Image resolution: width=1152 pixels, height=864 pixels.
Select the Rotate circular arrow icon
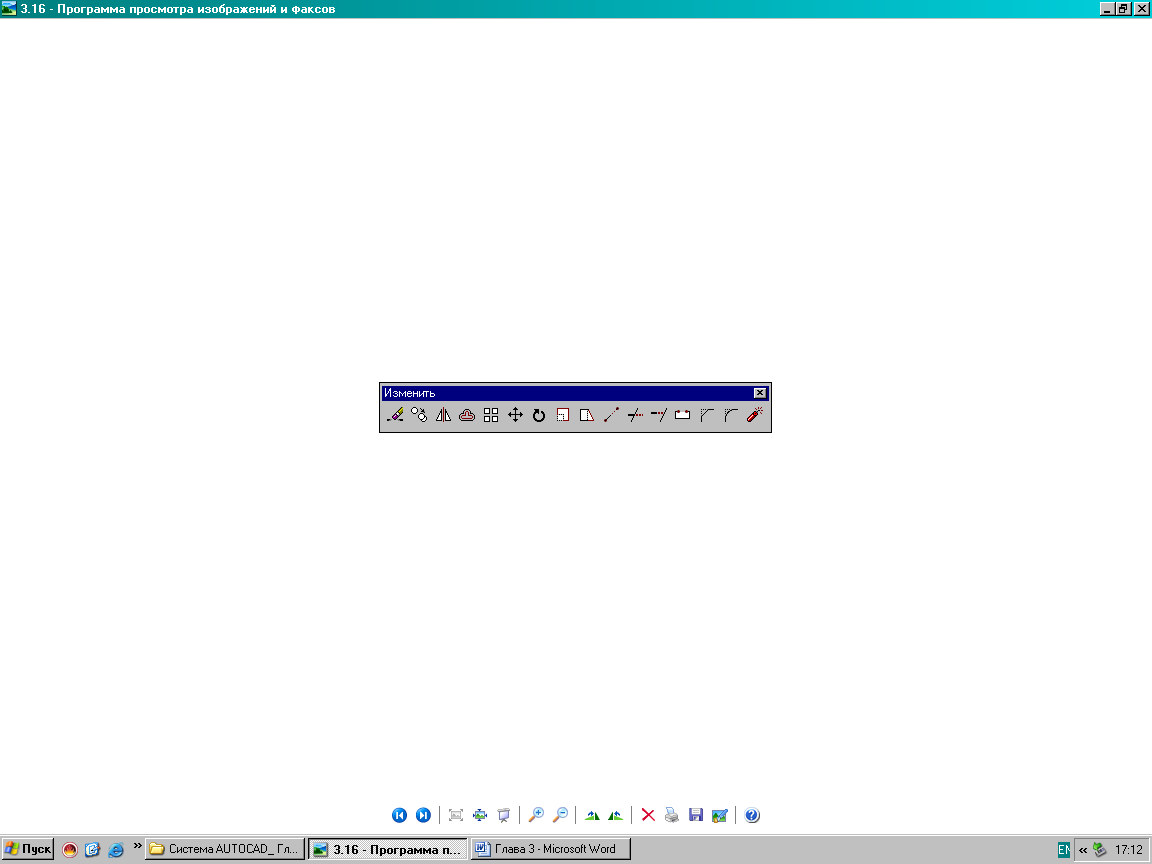539,415
